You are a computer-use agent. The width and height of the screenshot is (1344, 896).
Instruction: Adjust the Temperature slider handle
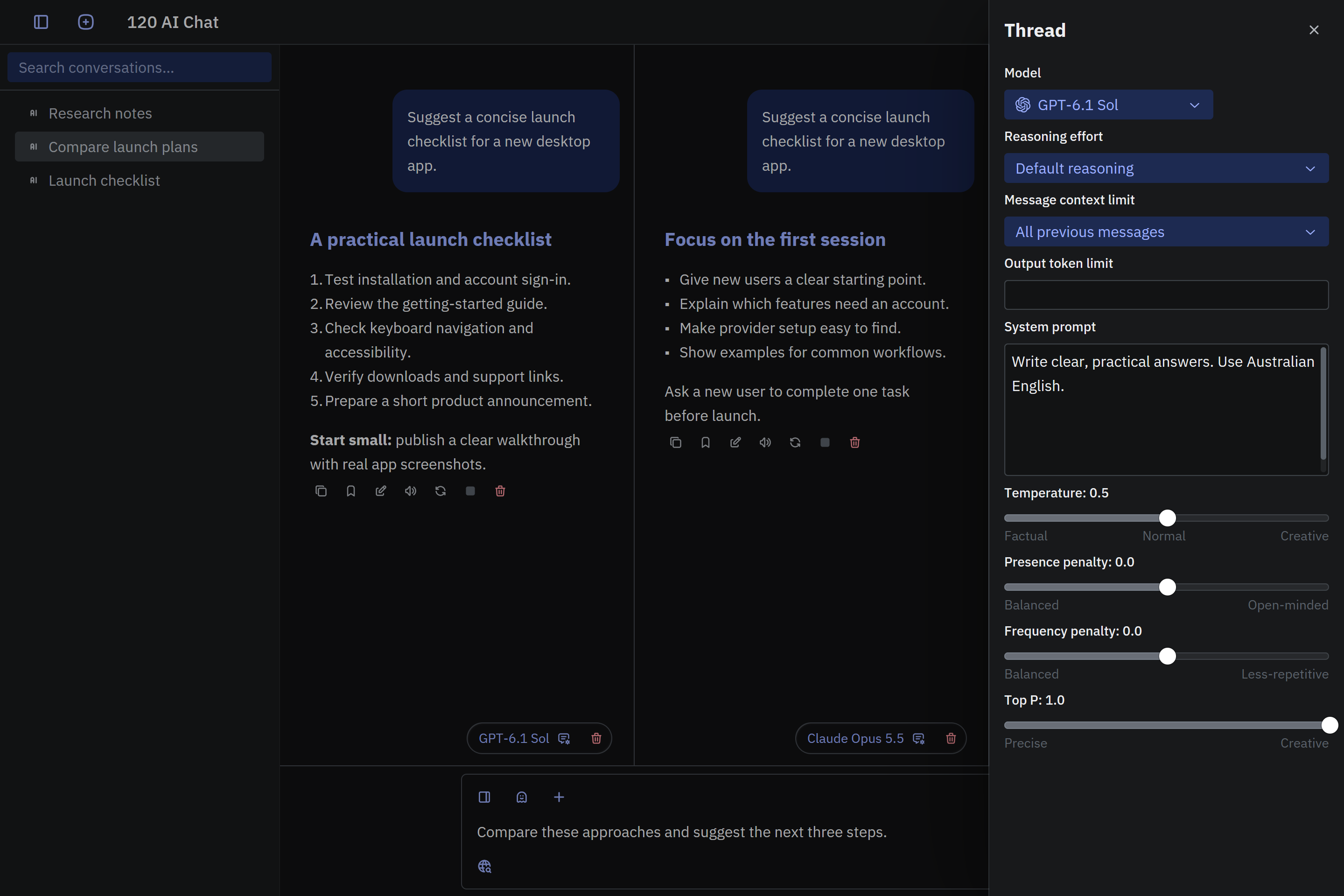click(x=1168, y=518)
